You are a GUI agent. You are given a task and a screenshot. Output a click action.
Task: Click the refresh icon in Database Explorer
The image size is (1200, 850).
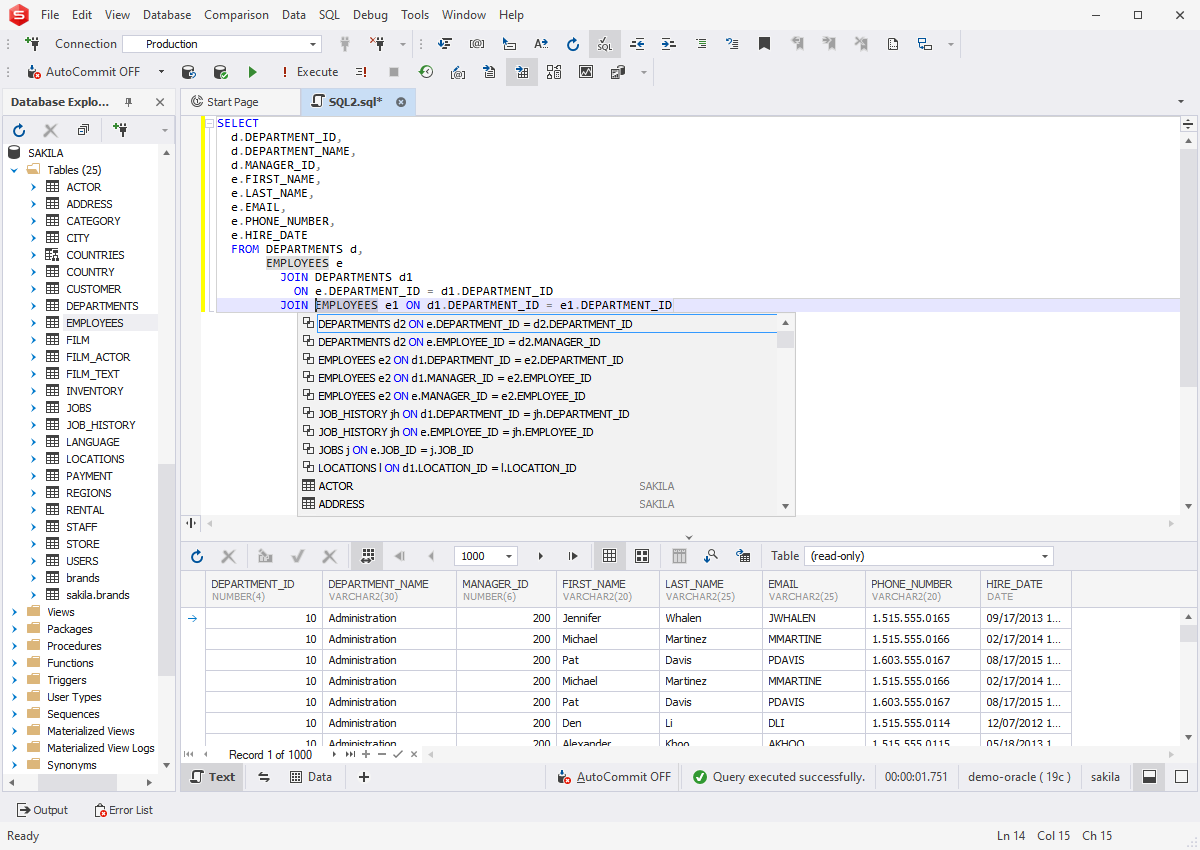point(19,130)
